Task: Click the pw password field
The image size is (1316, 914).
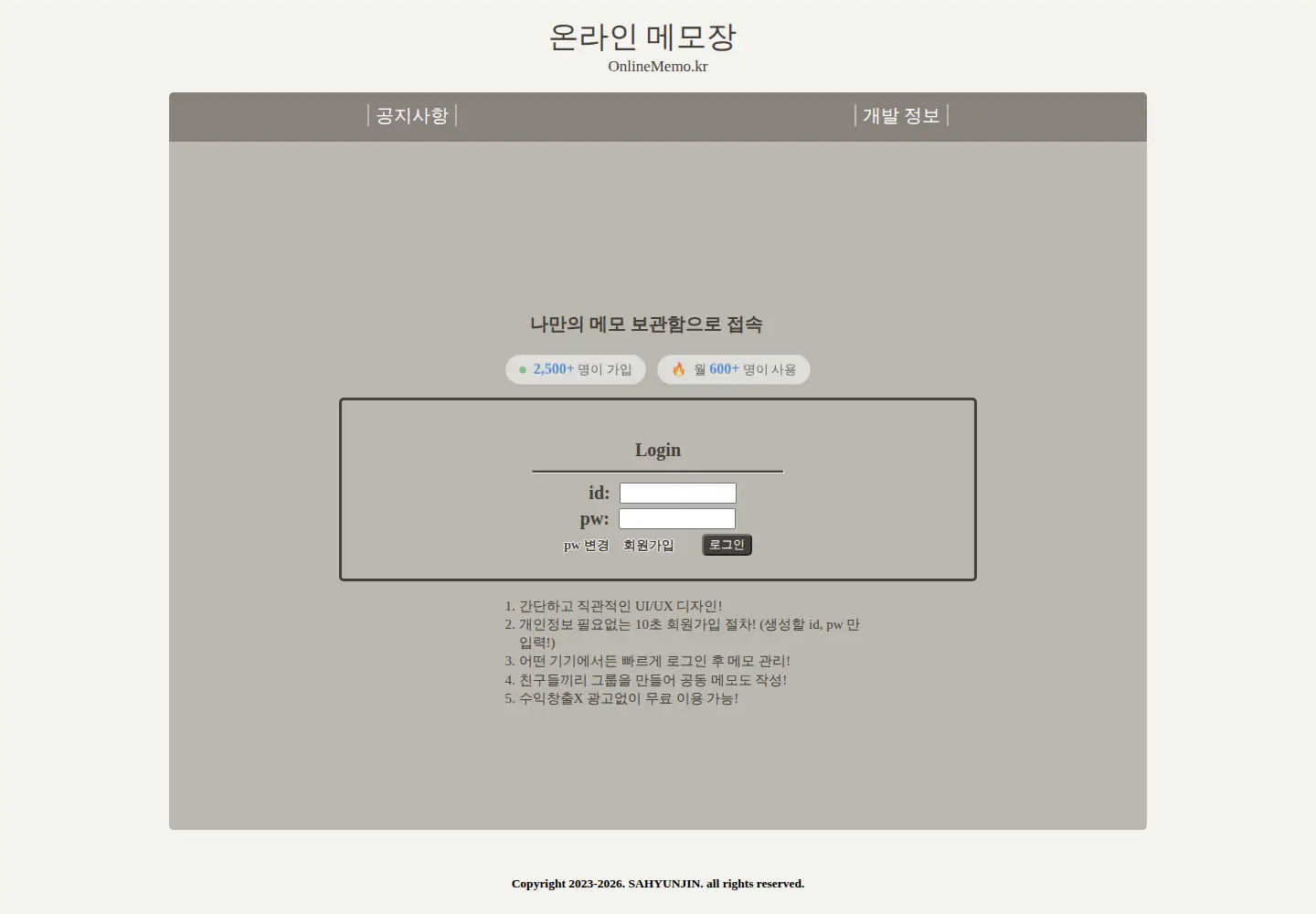Action: [677, 519]
